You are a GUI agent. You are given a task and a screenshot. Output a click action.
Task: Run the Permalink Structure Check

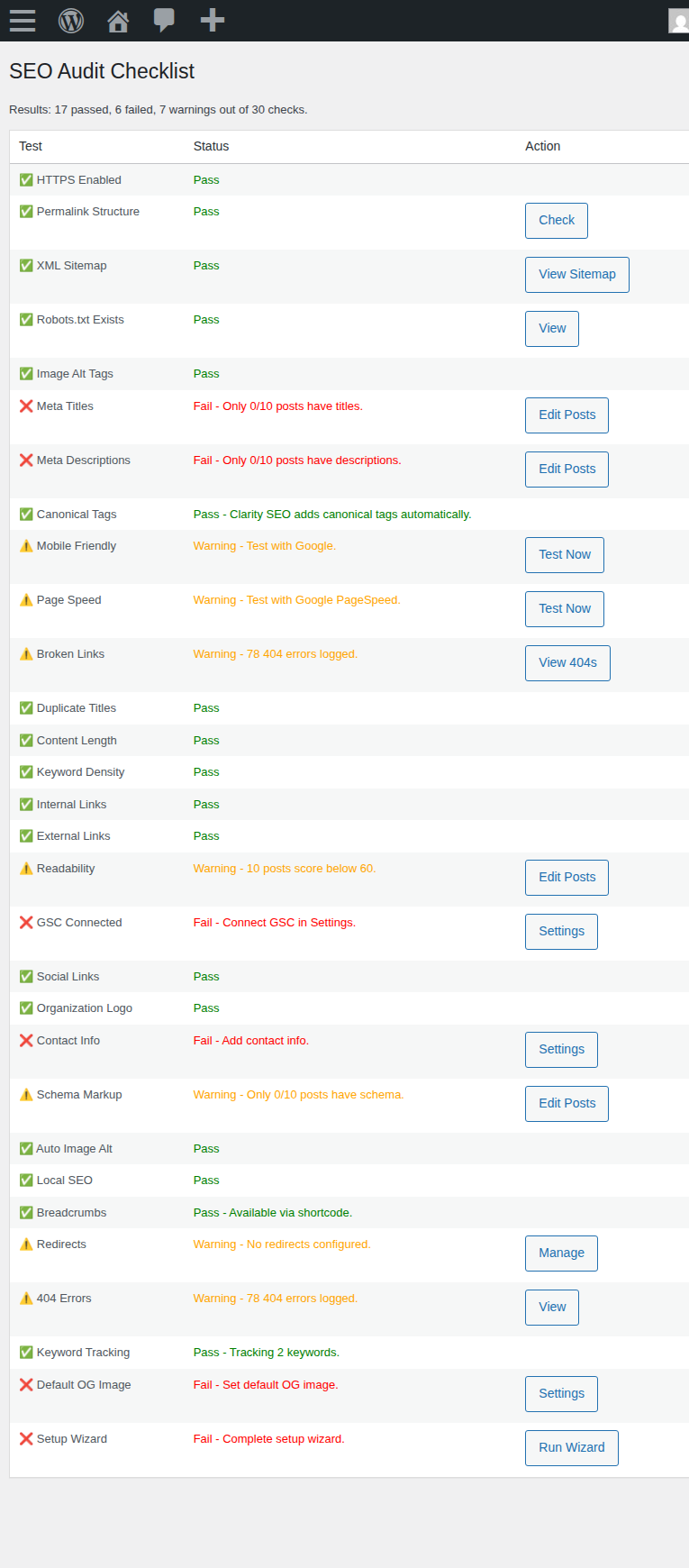tap(556, 220)
